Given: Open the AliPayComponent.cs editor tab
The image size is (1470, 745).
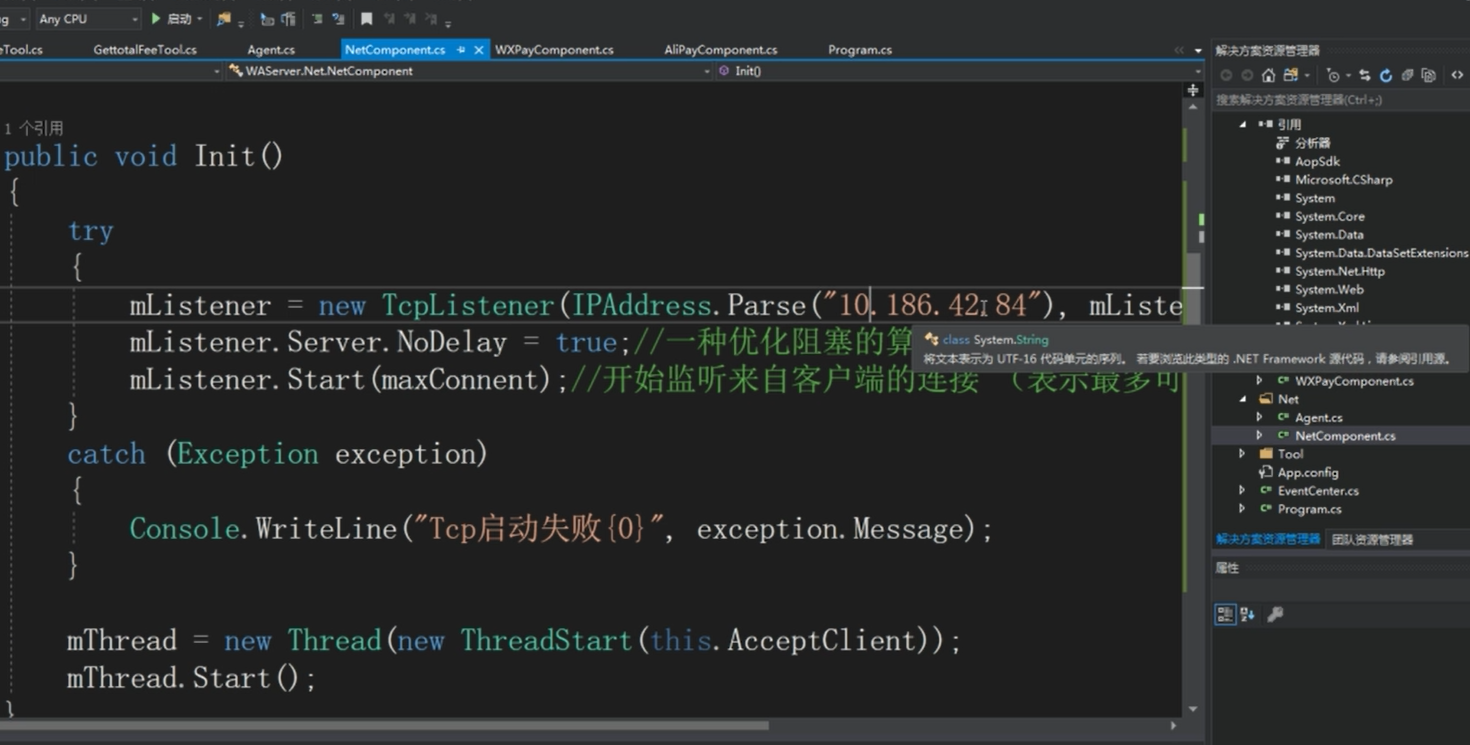Looking at the screenshot, I should 720,49.
